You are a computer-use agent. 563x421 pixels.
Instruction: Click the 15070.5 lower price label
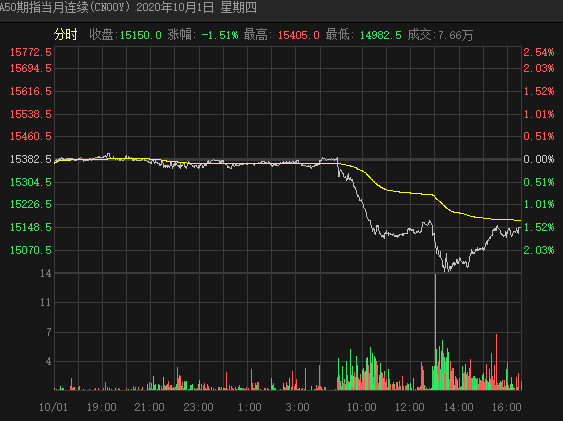(31, 250)
